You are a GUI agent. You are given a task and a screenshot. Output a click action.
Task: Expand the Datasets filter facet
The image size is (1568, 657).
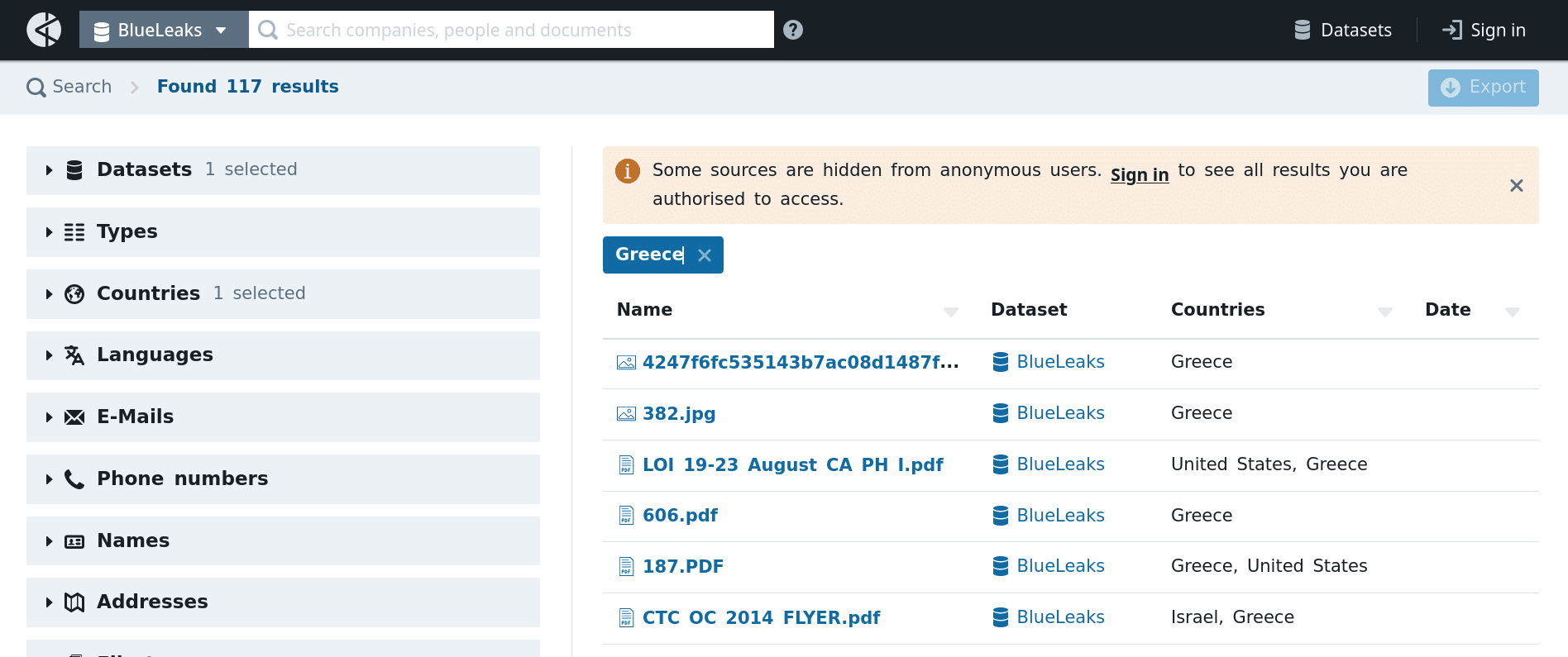click(x=283, y=170)
